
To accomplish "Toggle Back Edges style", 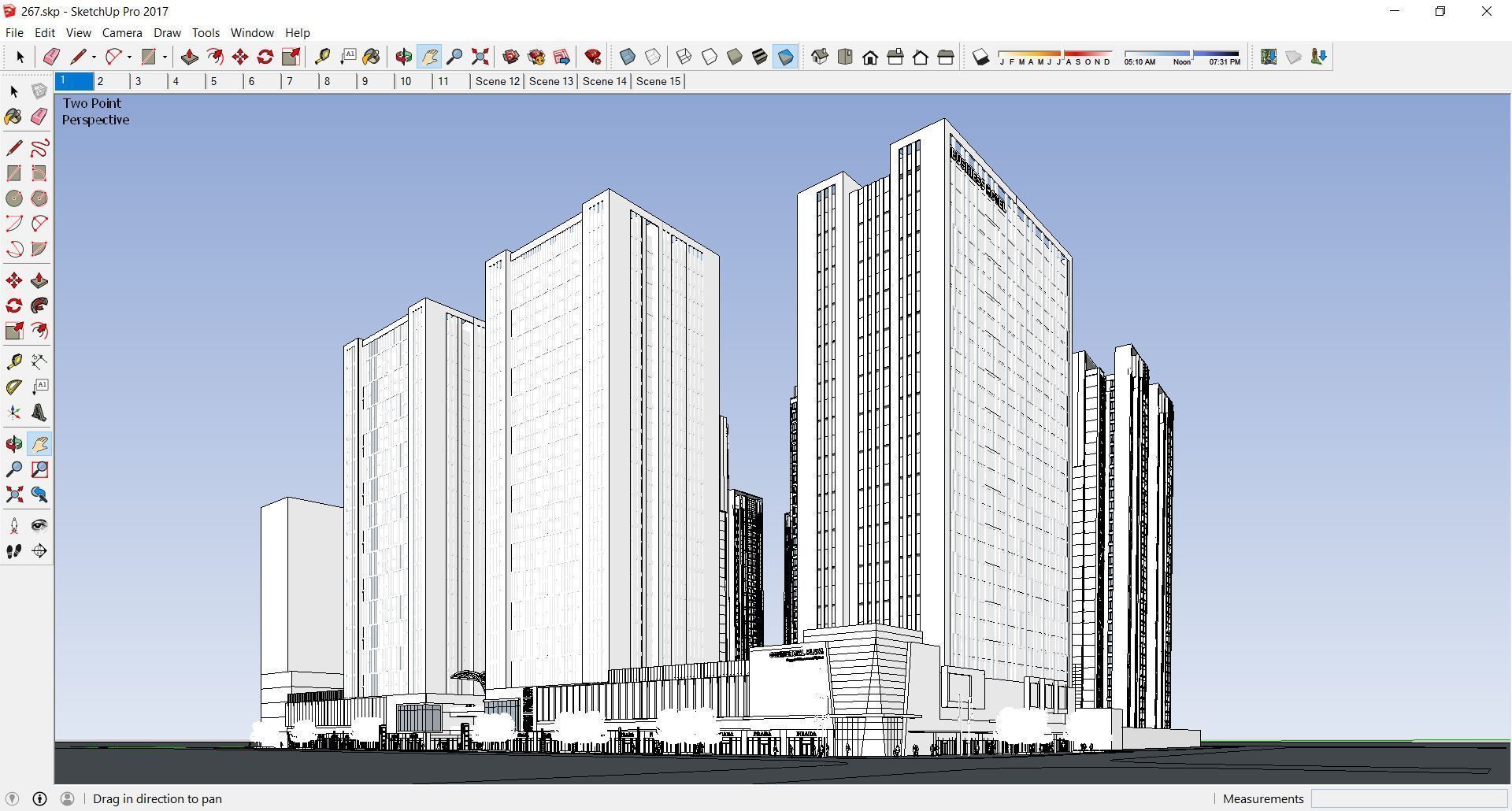I will [x=653, y=57].
